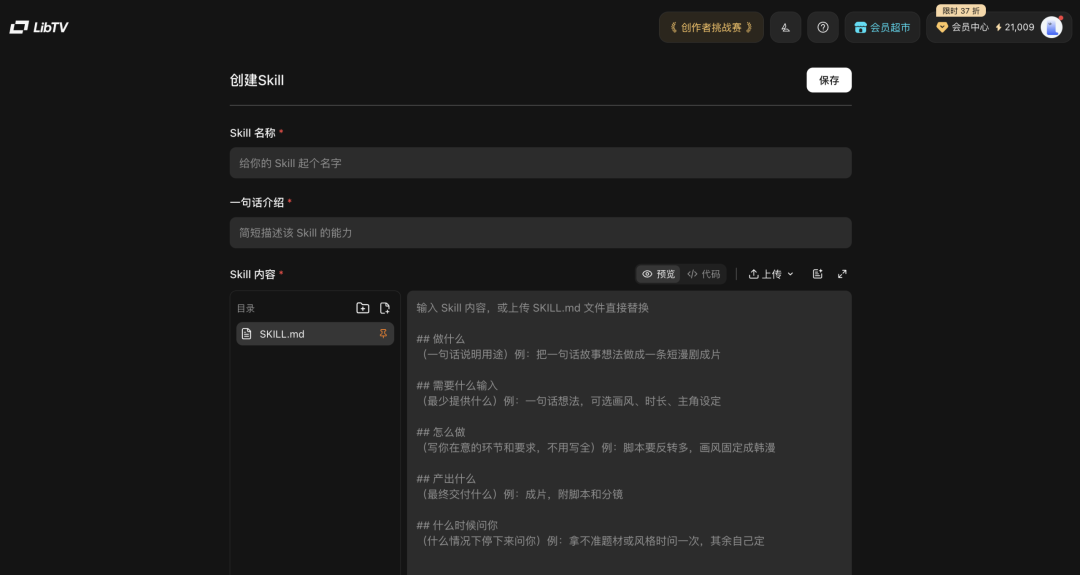Select SKILL.md in the directory
The image size is (1080, 575).
tap(315, 334)
